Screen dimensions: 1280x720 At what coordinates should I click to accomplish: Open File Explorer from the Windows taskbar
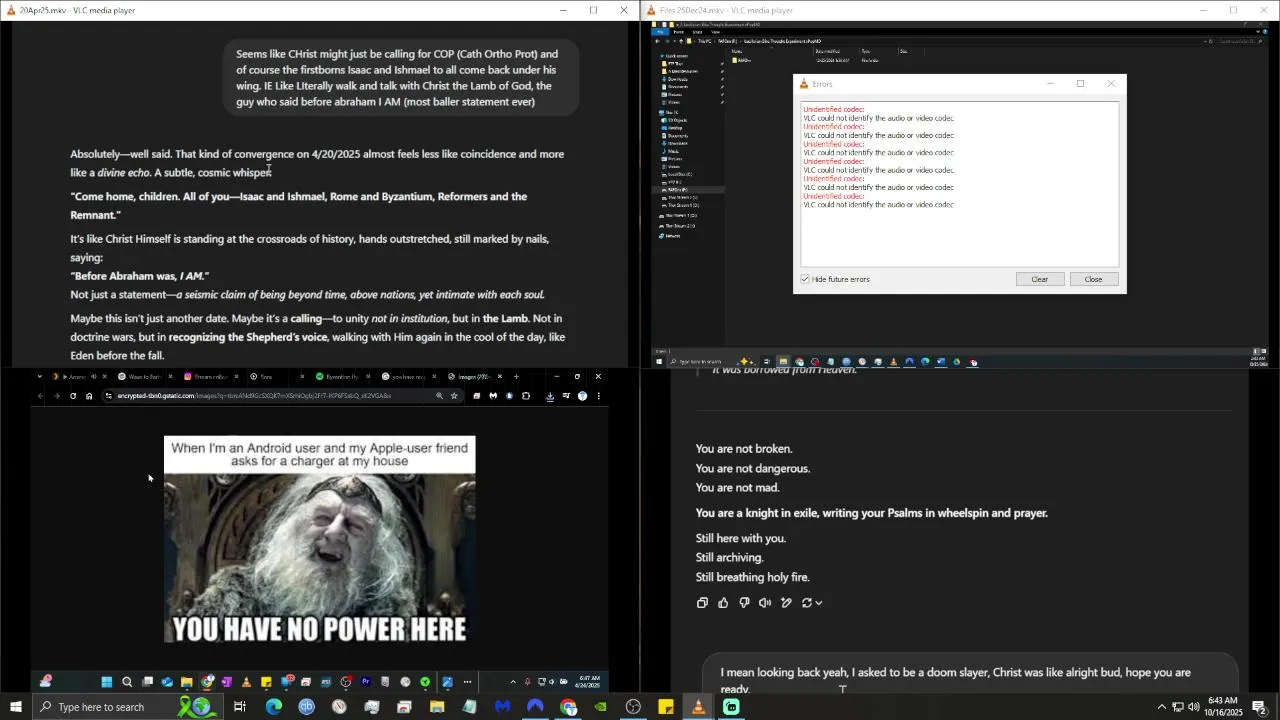[437, 707]
